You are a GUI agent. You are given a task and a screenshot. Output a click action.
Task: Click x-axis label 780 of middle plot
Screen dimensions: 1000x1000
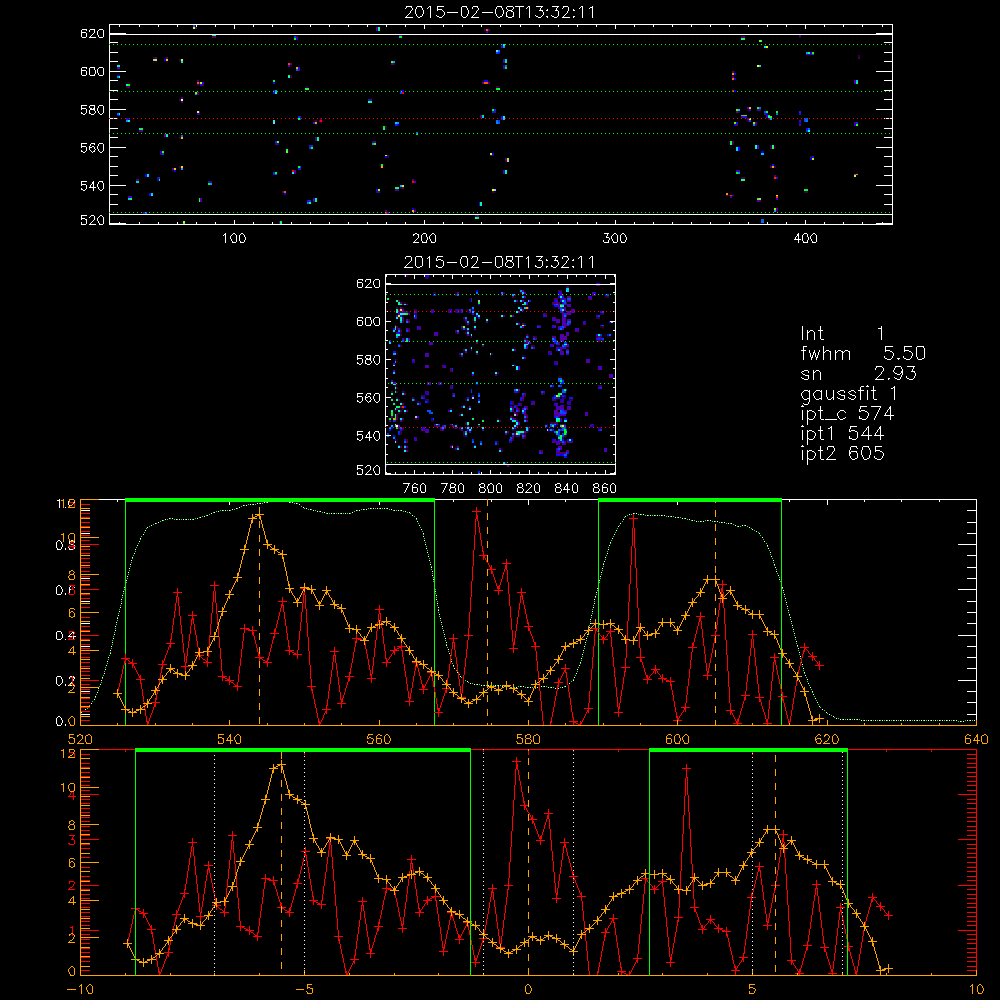[453, 489]
